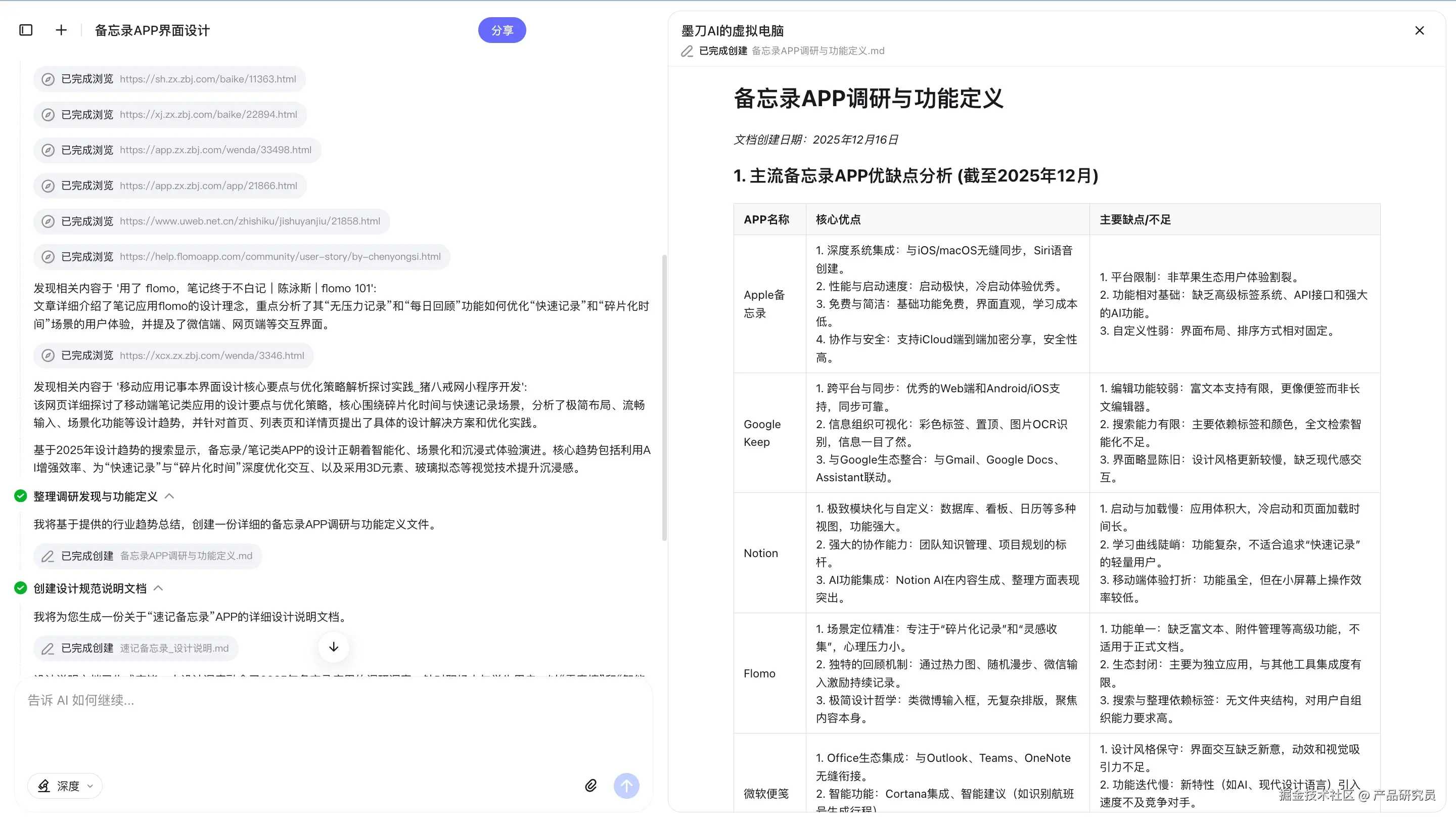
Task: Open the uweb.net.cn zhishiku link
Action: pos(249,221)
